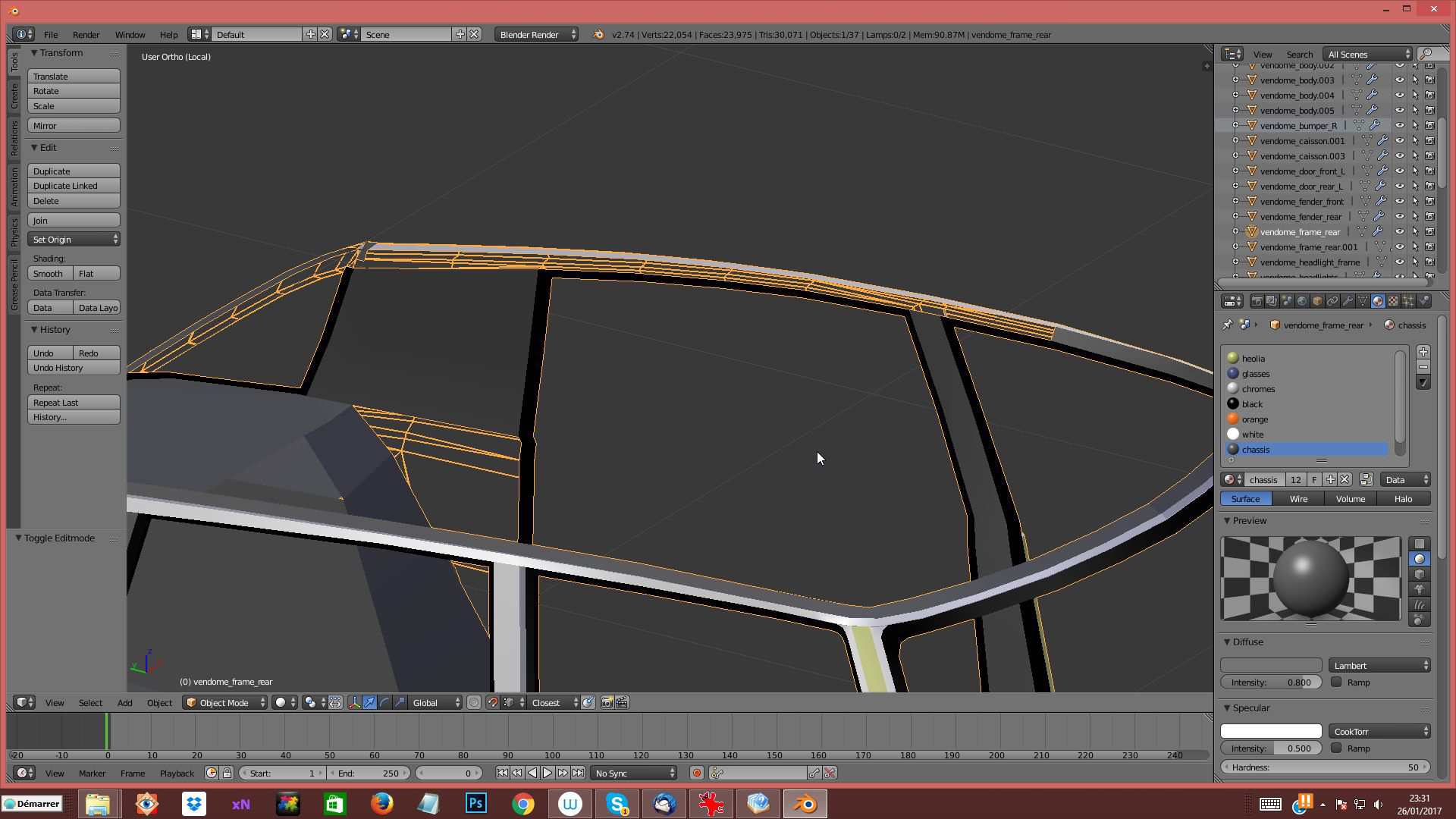Toggle the 3D manipulator widget icon
The width and height of the screenshot is (1456, 819).
tap(354, 702)
